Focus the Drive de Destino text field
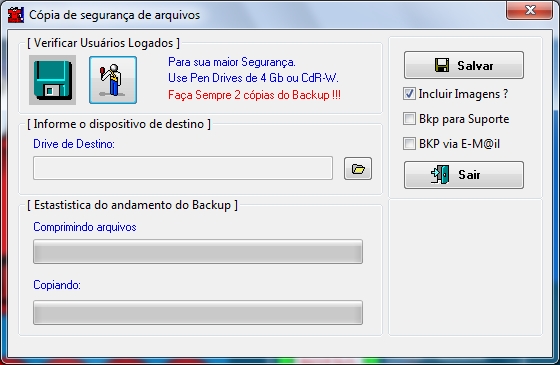560x365 pixels. (x=183, y=168)
